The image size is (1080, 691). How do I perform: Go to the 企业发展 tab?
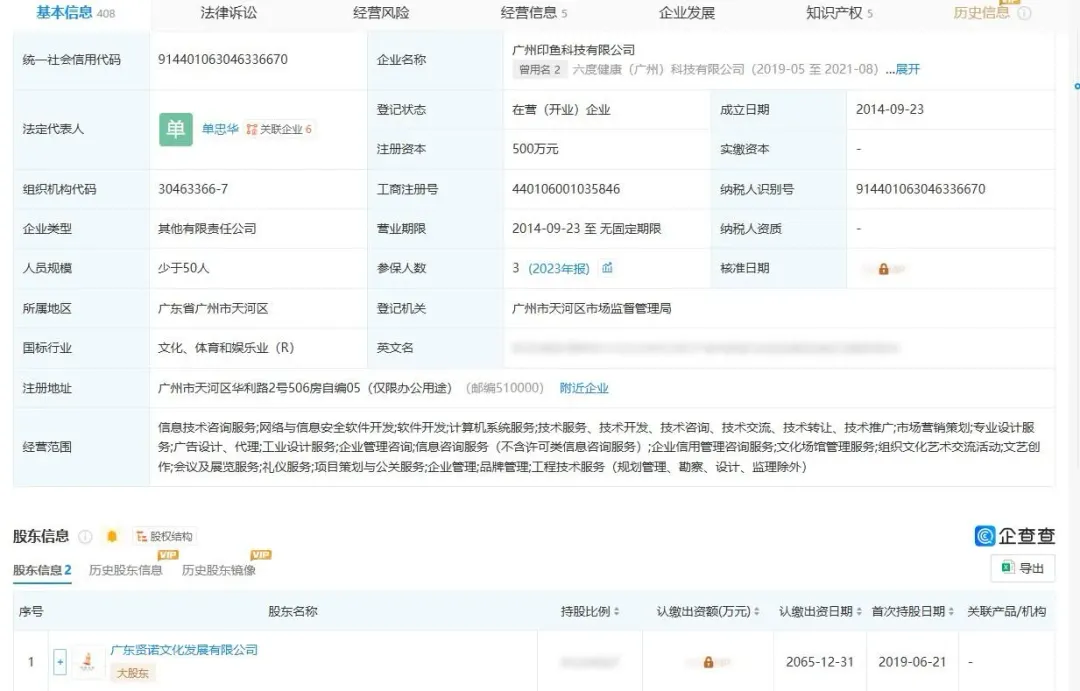pyautogui.click(x=687, y=13)
